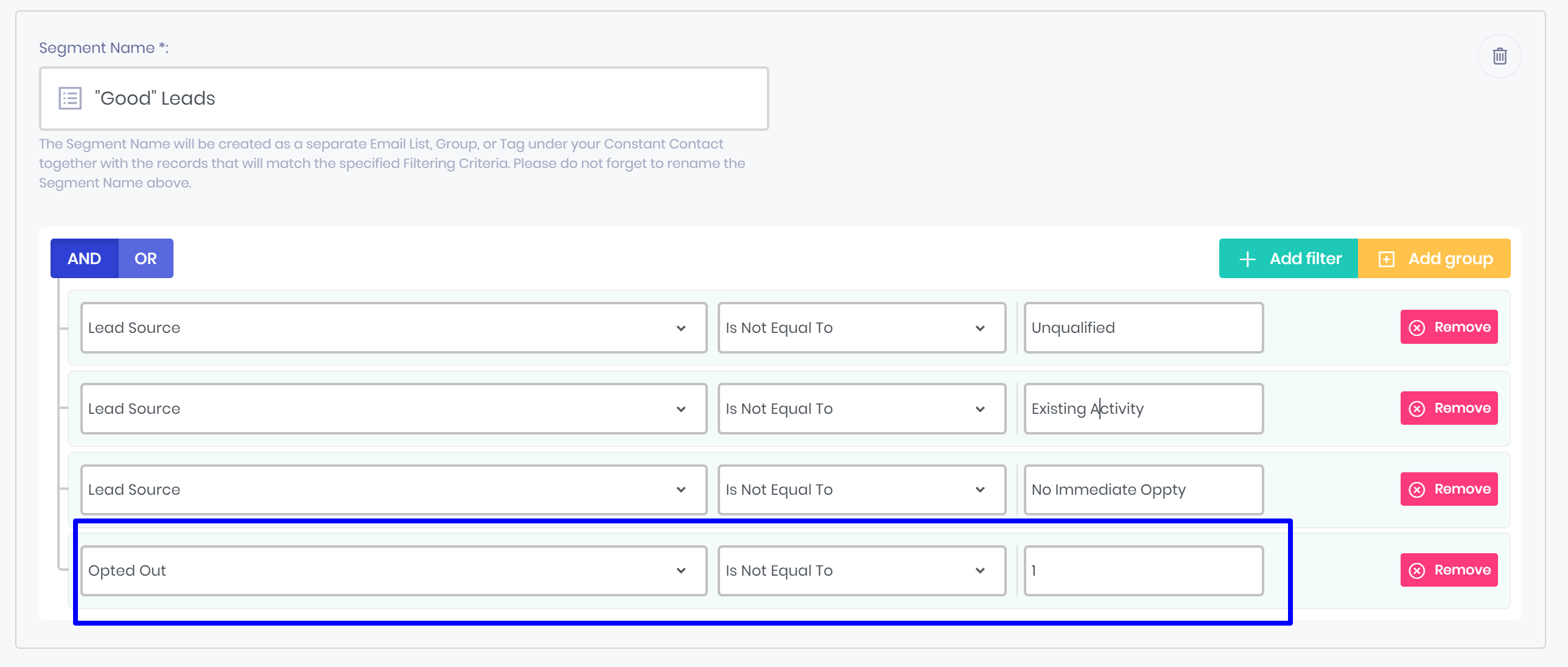The width and height of the screenshot is (1568, 667).
Task: Open Lead Source dropdown in Existing Activity row
Action: pos(394,408)
